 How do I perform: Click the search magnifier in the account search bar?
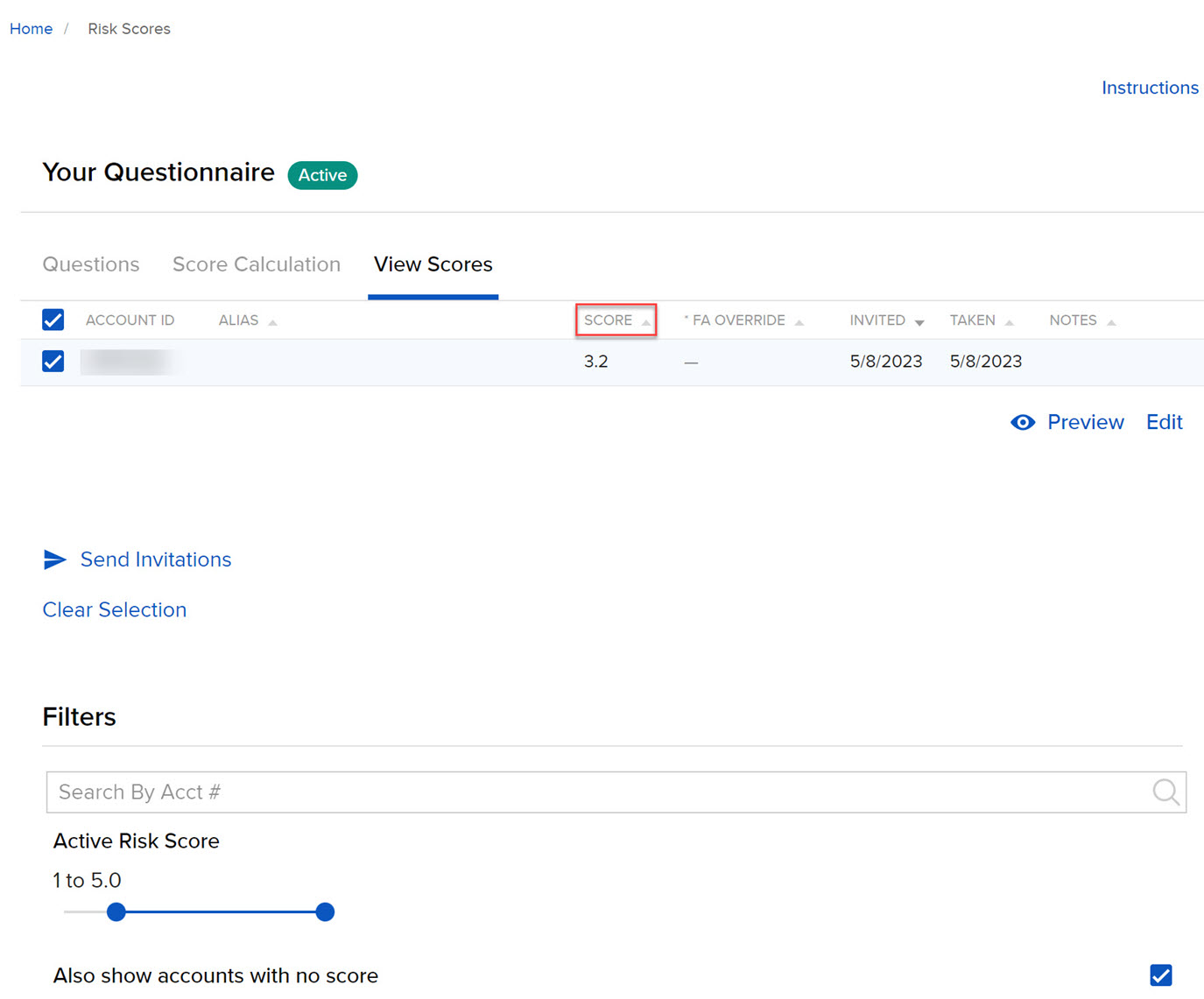tap(1165, 791)
